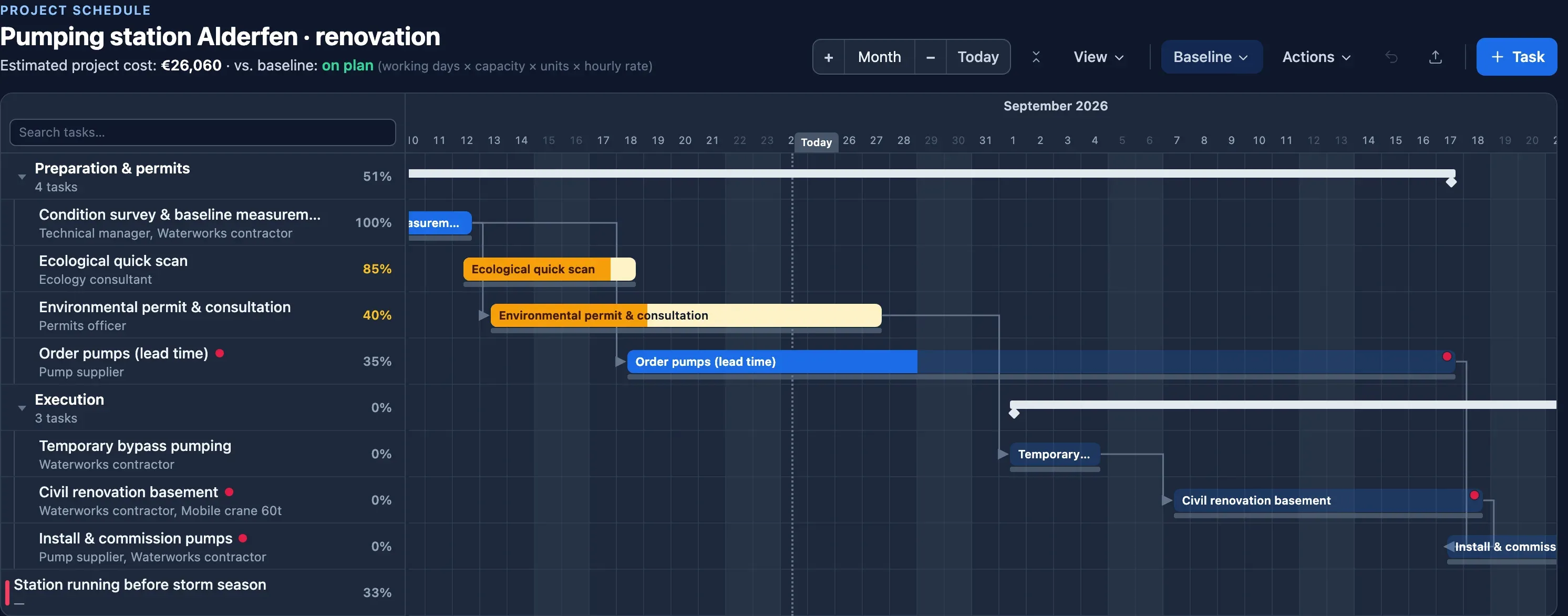Add a new Task

[1517, 57]
